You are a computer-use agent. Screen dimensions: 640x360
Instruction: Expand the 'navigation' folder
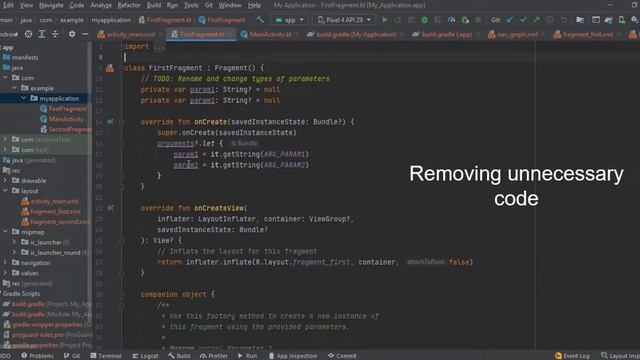(5, 262)
